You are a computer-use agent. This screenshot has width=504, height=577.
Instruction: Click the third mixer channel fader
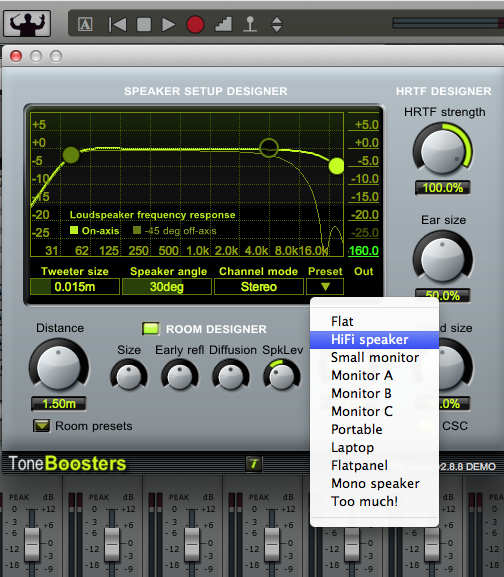coord(192,544)
